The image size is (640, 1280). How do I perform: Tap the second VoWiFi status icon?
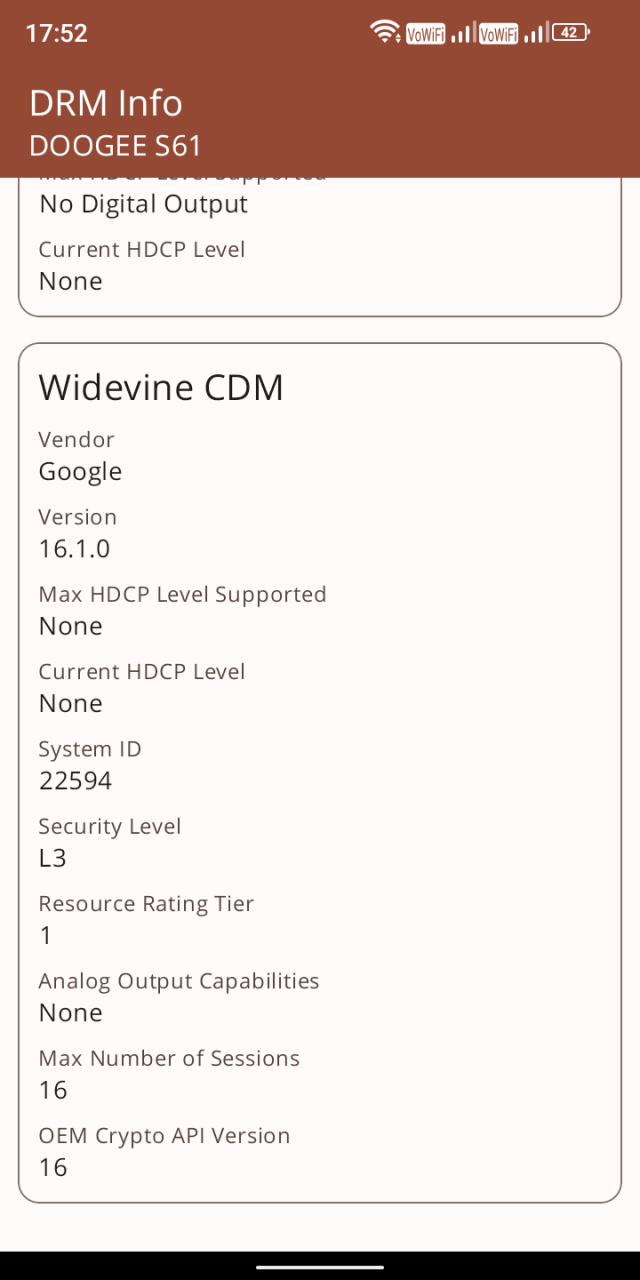tap(498, 34)
